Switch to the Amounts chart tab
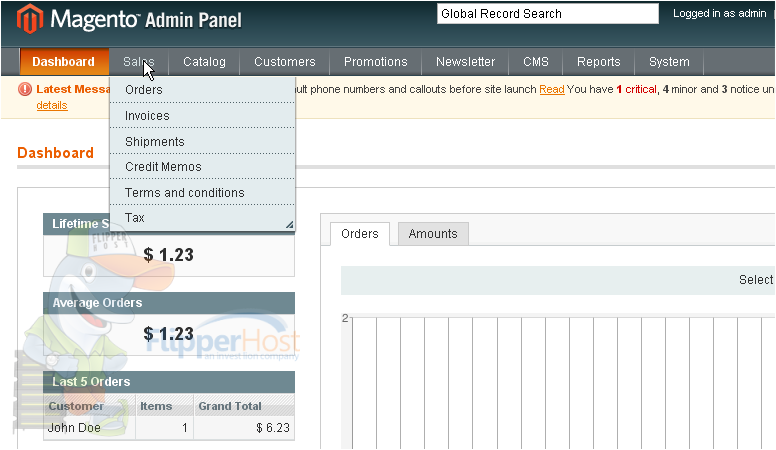Viewport: 776px width, 450px height. (x=433, y=234)
